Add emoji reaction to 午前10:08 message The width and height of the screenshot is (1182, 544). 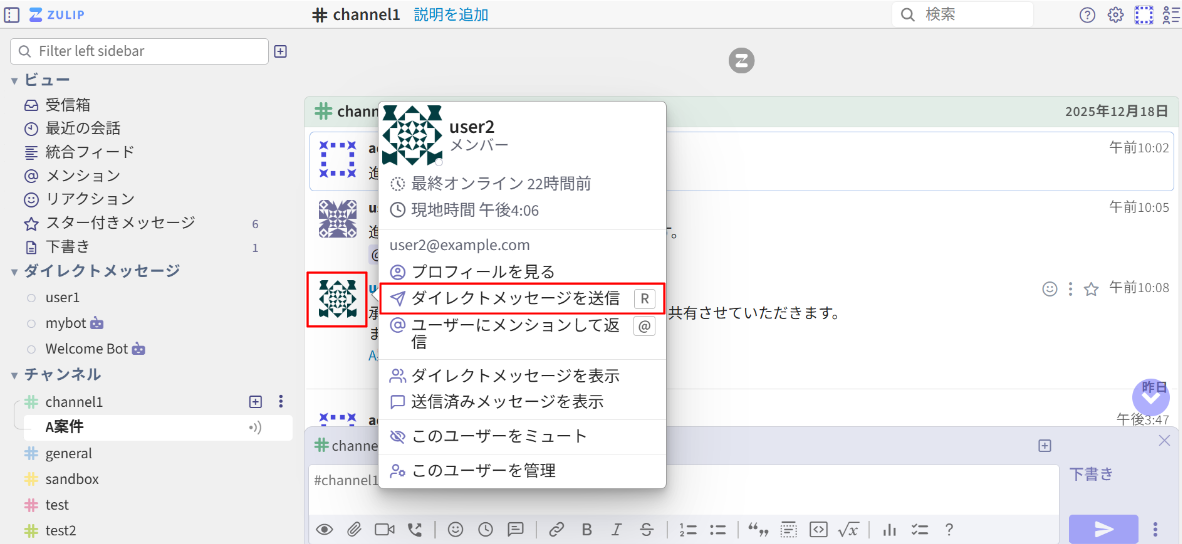point(1049,289)
